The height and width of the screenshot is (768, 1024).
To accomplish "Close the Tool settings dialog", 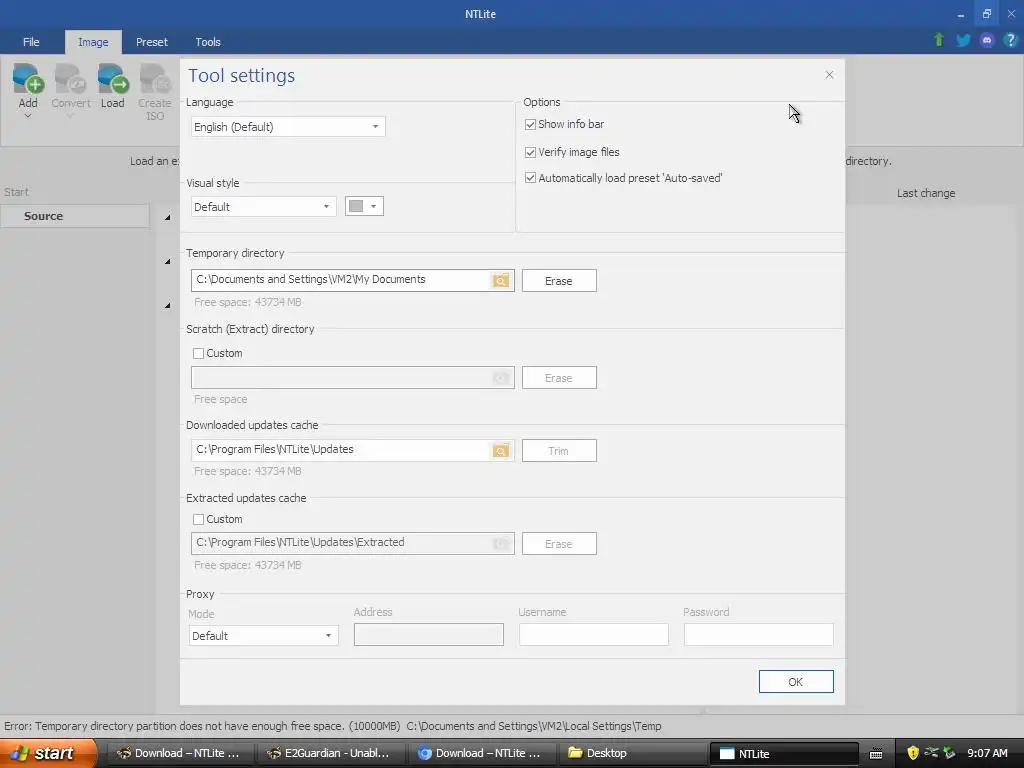I will pos(829,74).
